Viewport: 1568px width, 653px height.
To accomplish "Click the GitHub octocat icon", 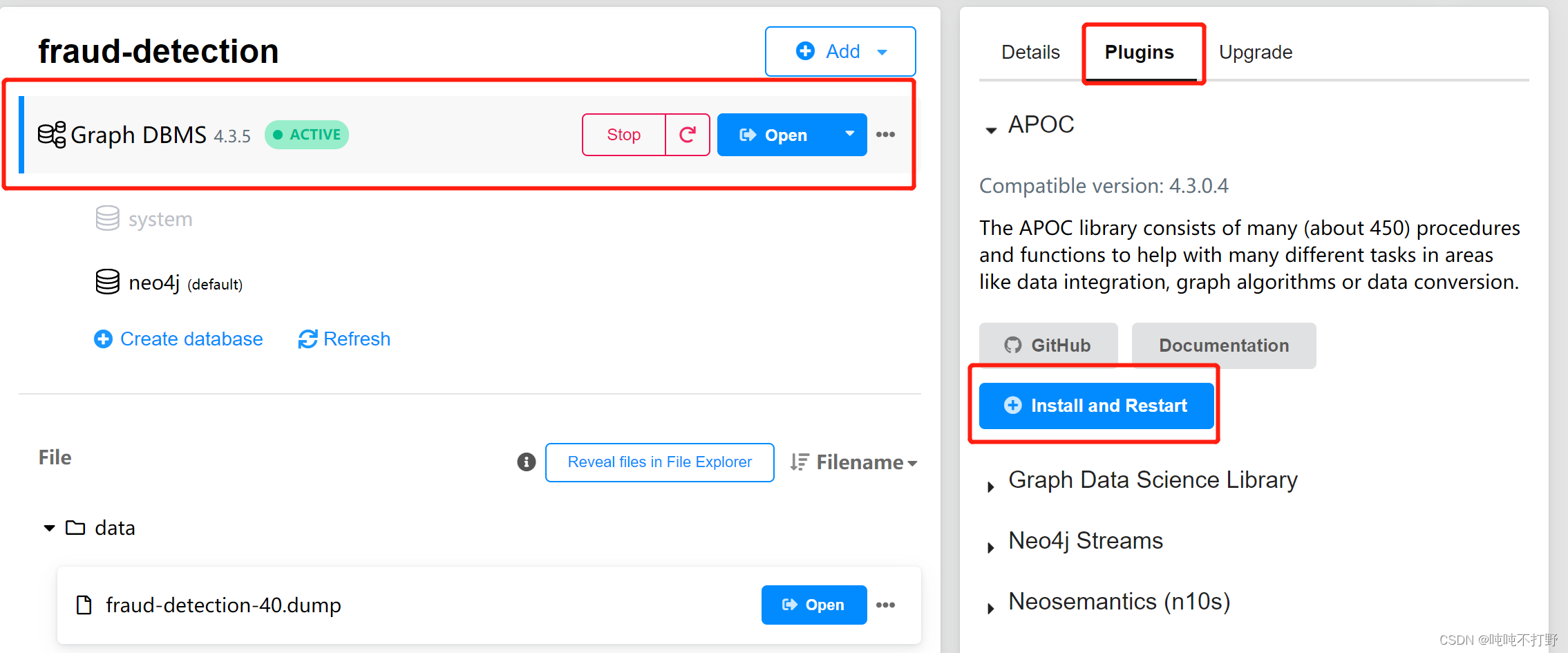I will coord(1013,346).
